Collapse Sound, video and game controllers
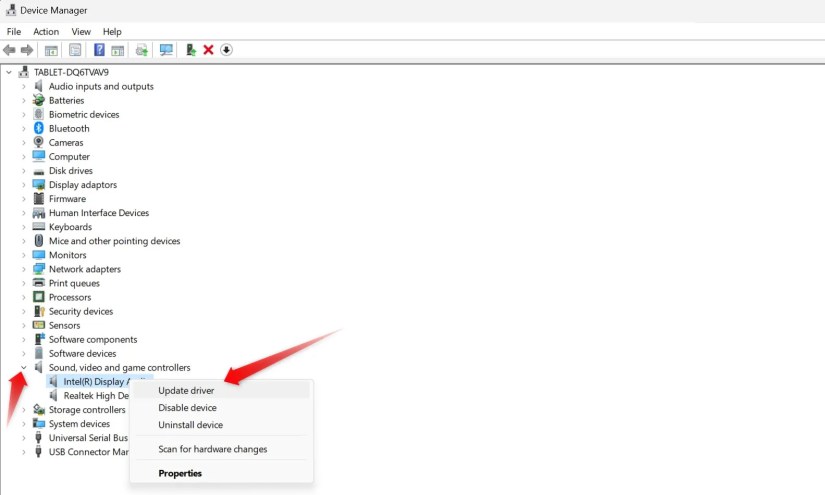Screen dimensions: 825x495 click(x=24, y=367)
